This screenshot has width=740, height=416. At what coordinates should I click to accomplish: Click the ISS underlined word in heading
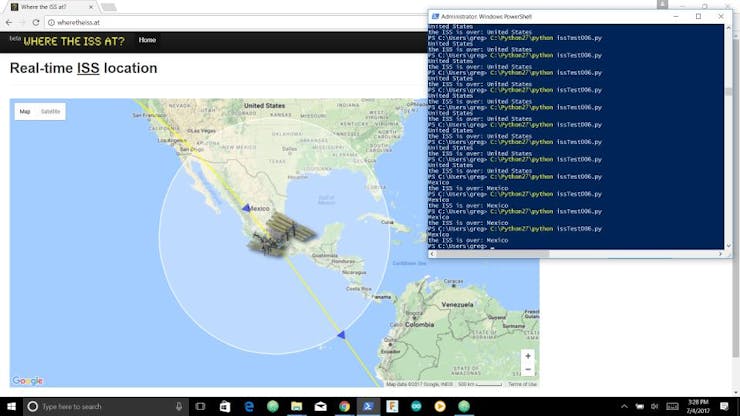(88, 68)
